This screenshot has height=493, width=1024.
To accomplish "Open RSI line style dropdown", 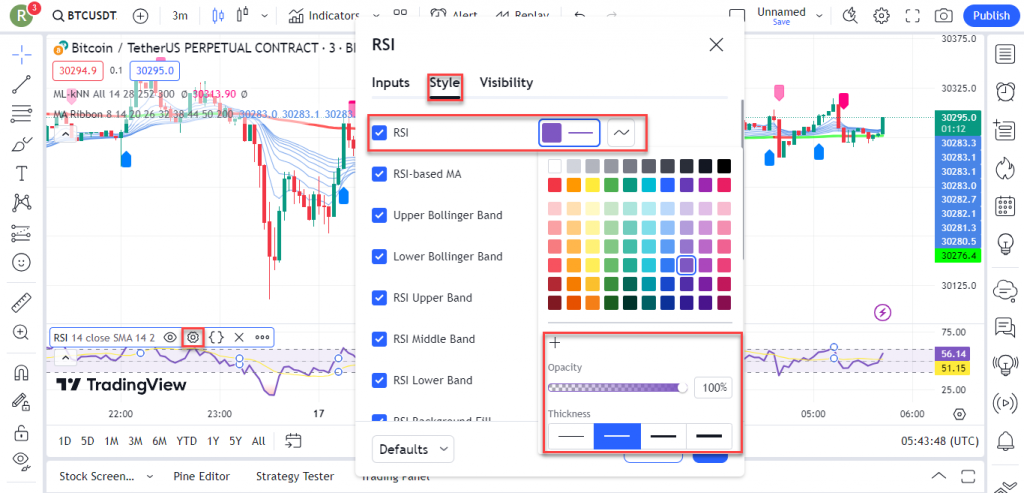I will point(621,133).
